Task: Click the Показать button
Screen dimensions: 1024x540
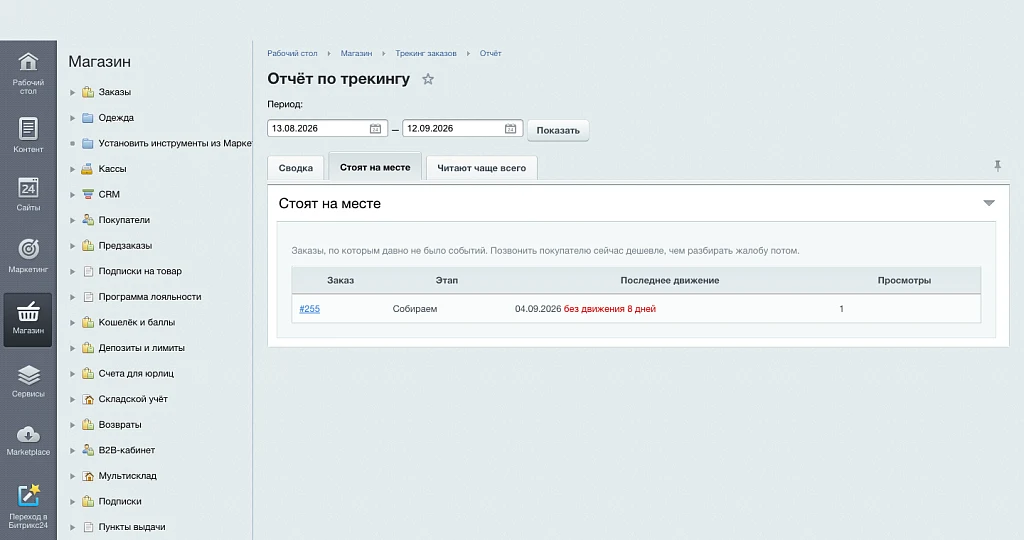Action: tap(558, 130)
